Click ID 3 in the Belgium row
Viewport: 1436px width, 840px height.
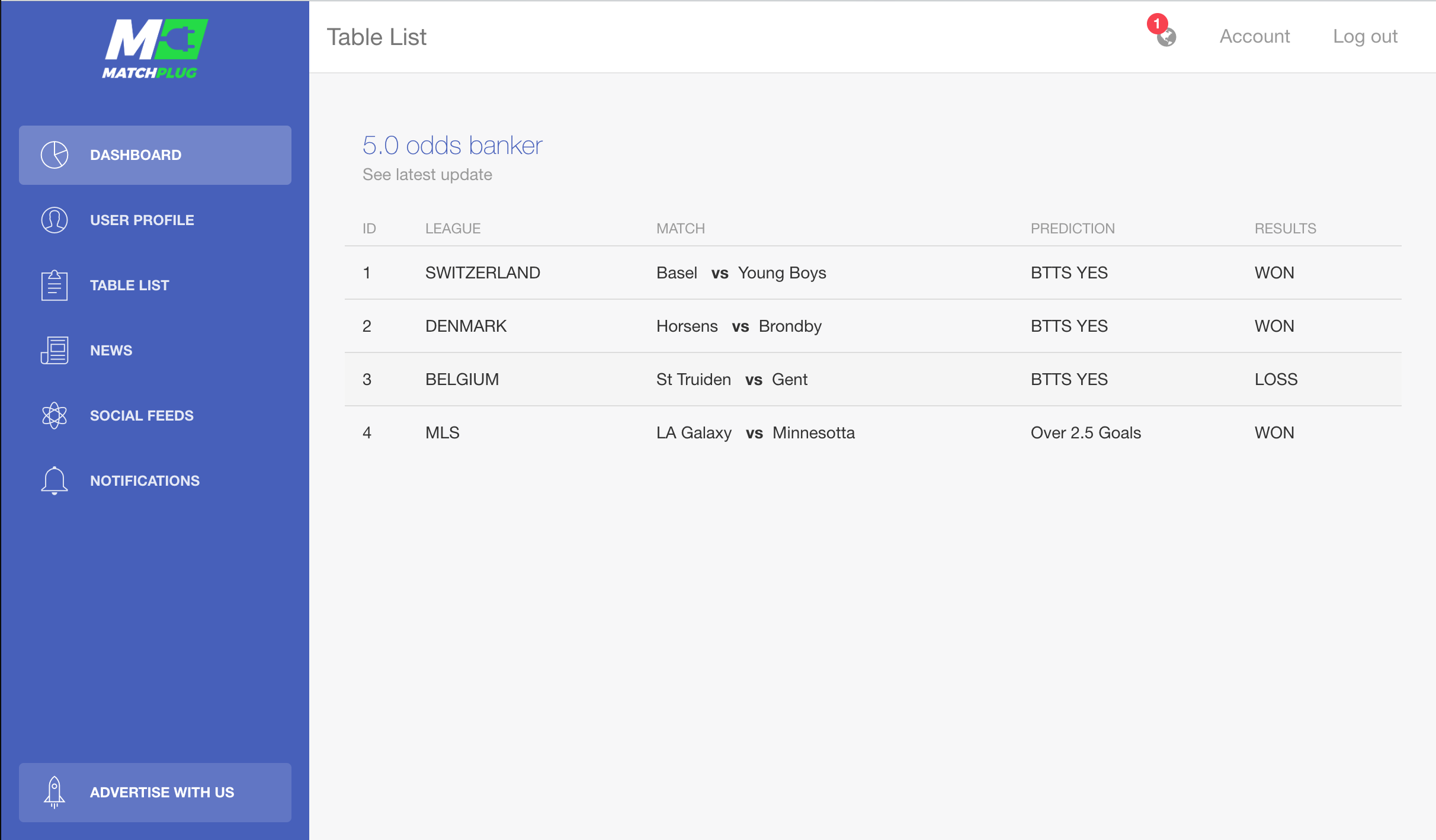point(367,379)
